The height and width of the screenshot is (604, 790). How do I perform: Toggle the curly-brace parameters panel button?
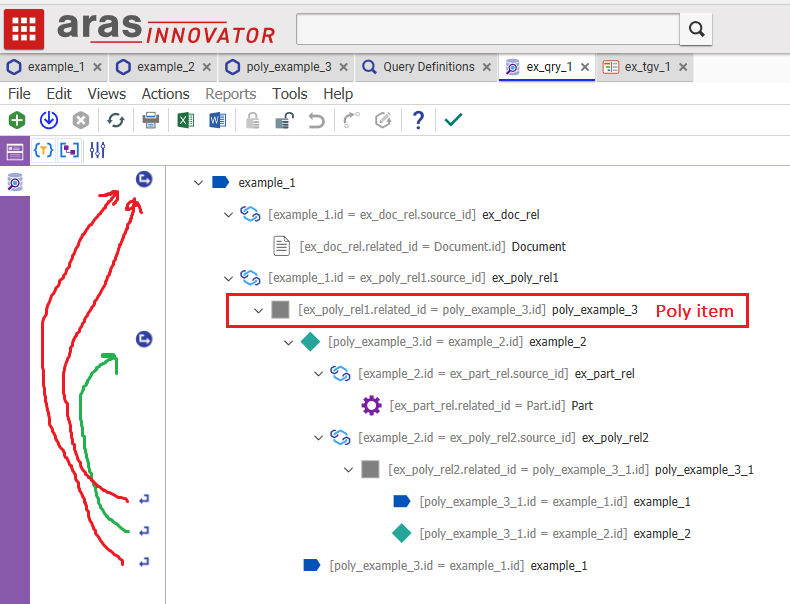[x=43, y=151]
